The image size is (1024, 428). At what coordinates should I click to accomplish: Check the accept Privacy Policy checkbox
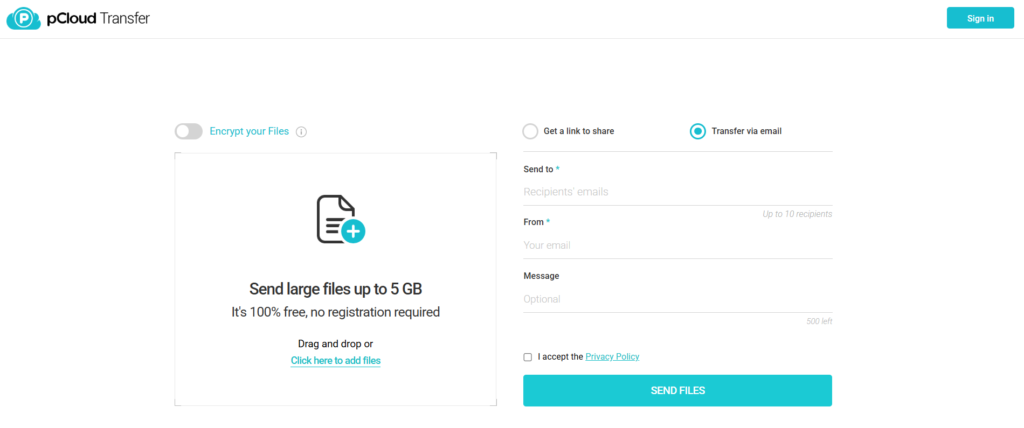(528, 357)
